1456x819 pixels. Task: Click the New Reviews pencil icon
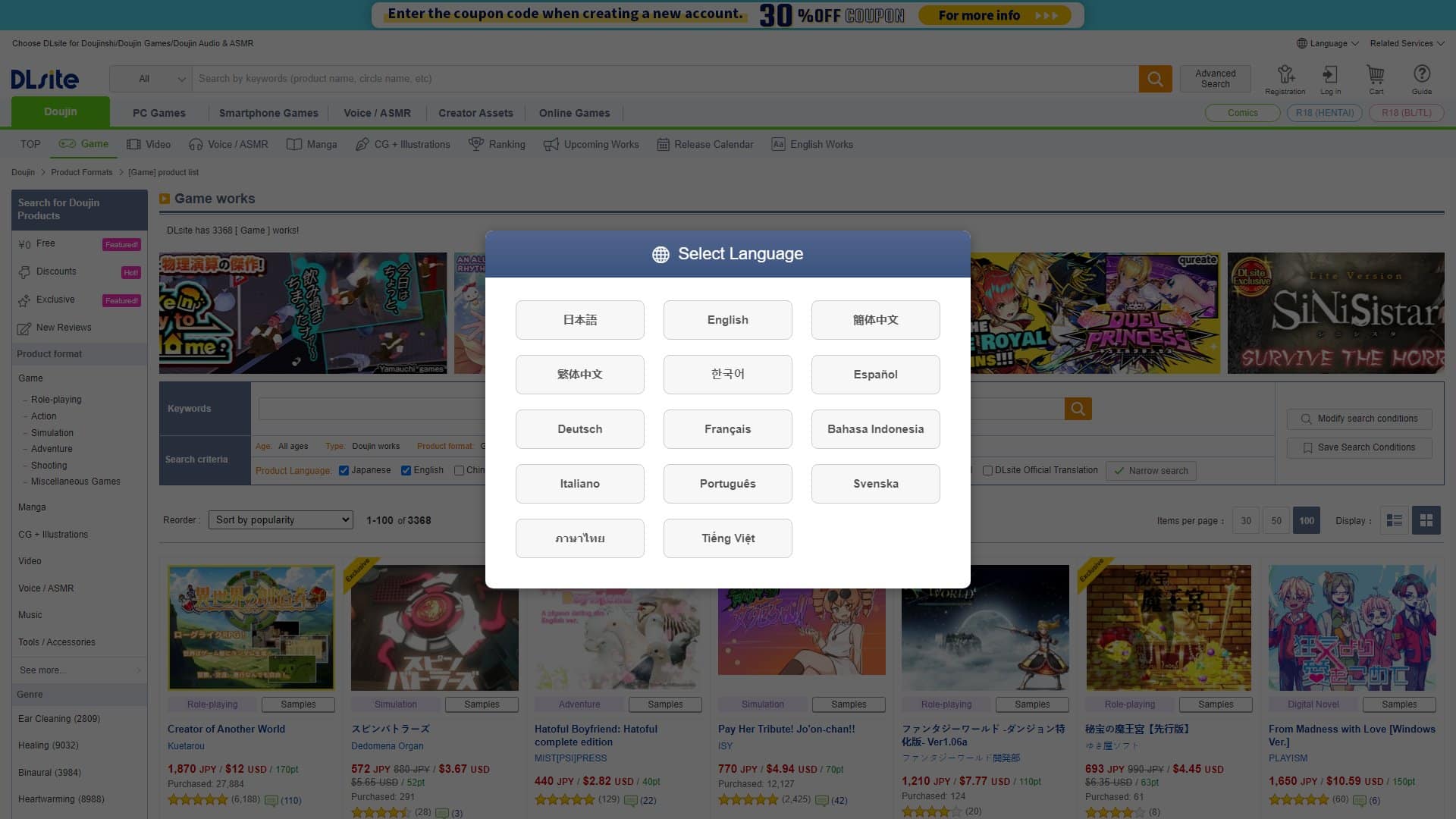pos(24,328)
